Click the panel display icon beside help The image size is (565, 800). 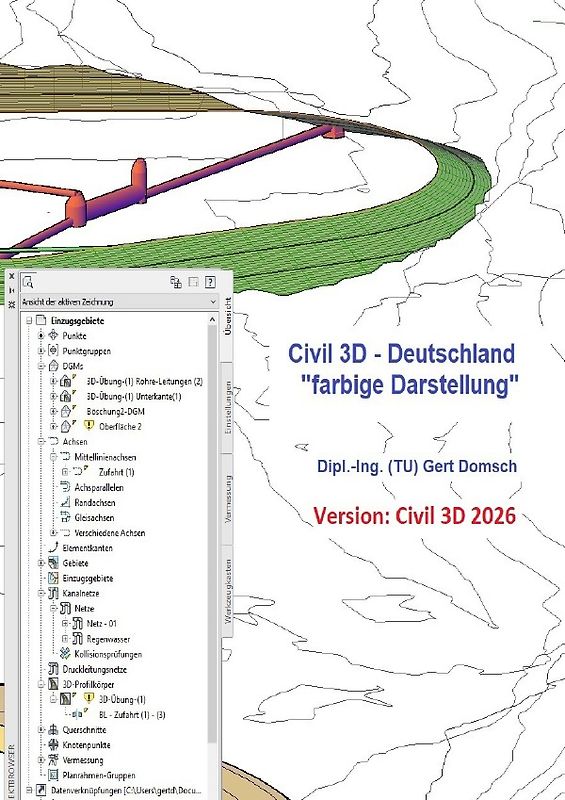tap(193, 282)
